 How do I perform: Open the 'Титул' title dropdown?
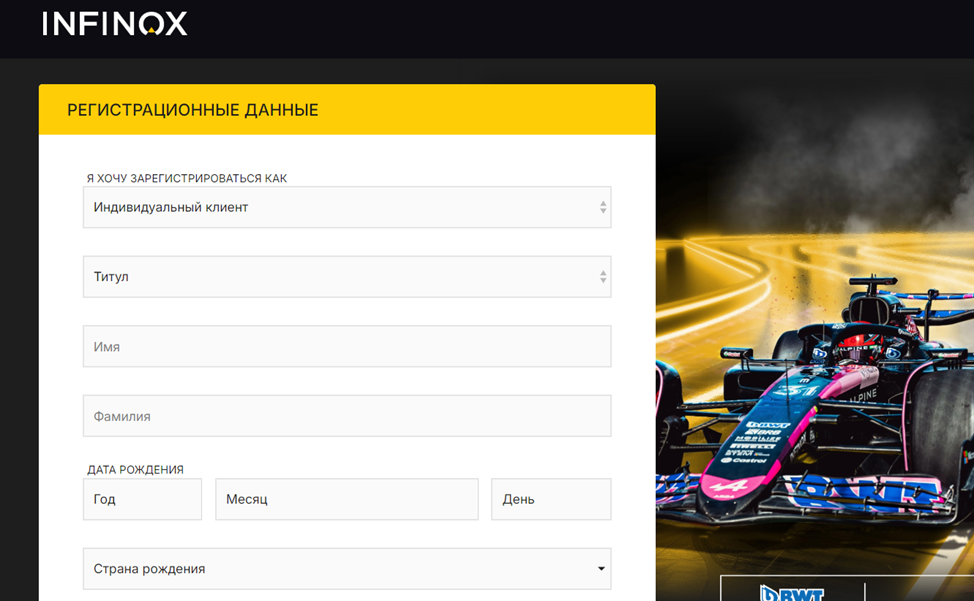click(x=347, y=277)
